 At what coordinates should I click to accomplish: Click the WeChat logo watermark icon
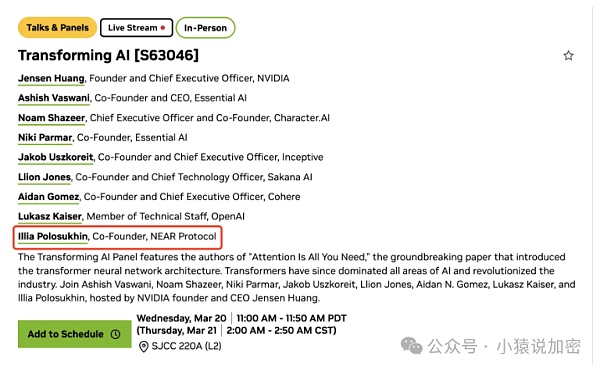[411, 346]
